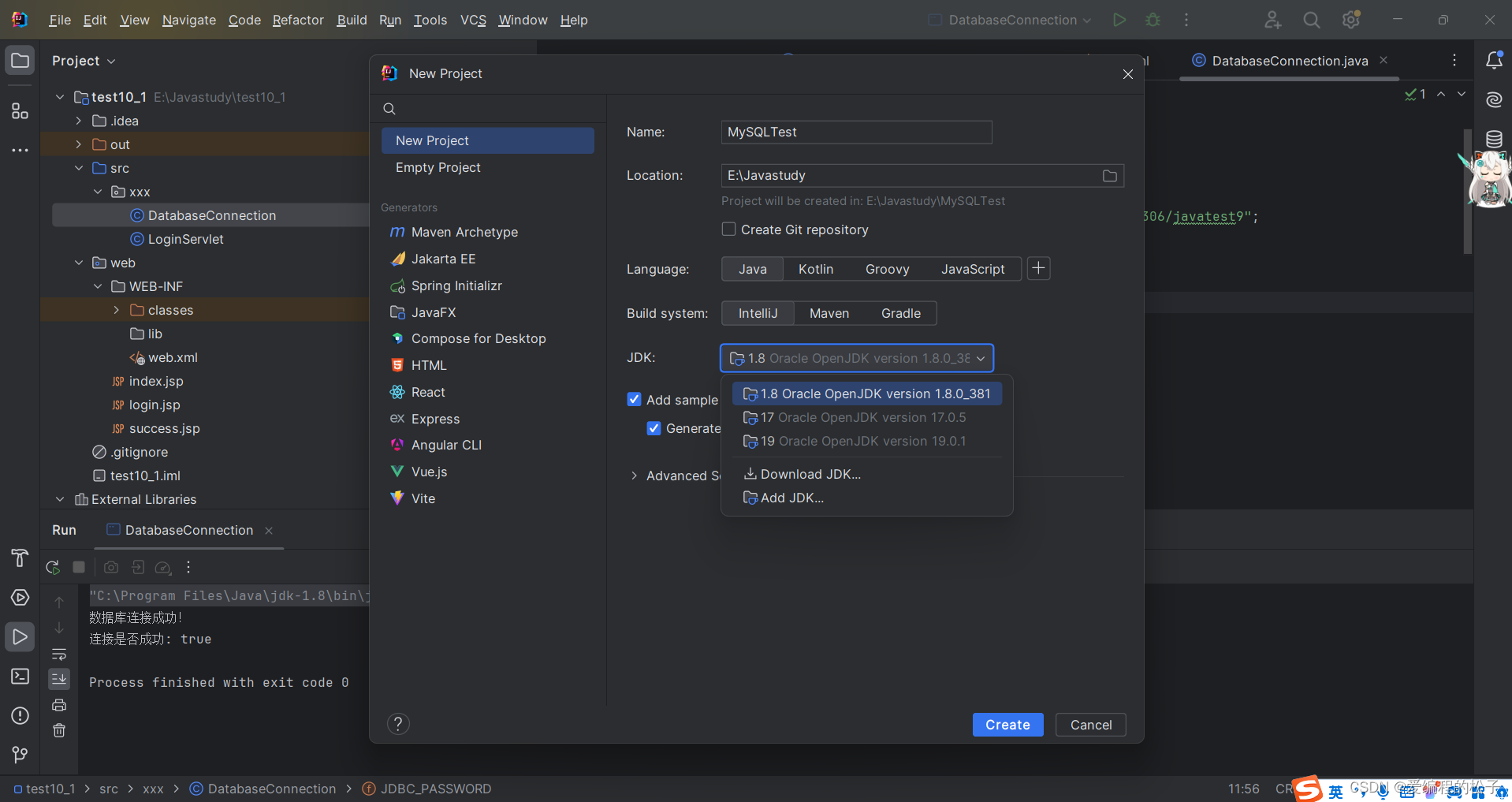The height and width of the screenshot is (802, 1512).
Task: Click the generators search field
Action: pyautogui.click(x=488, y=109)
